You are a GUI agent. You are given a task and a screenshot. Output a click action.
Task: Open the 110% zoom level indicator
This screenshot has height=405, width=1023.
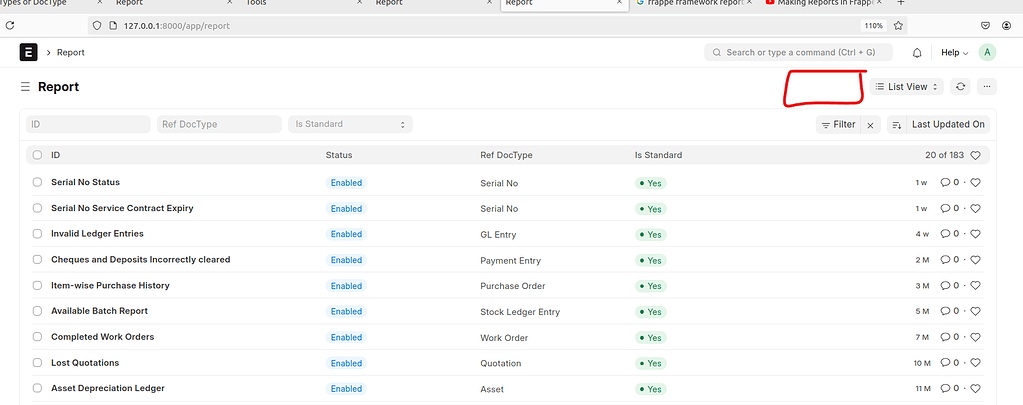[x=874, y=26]
